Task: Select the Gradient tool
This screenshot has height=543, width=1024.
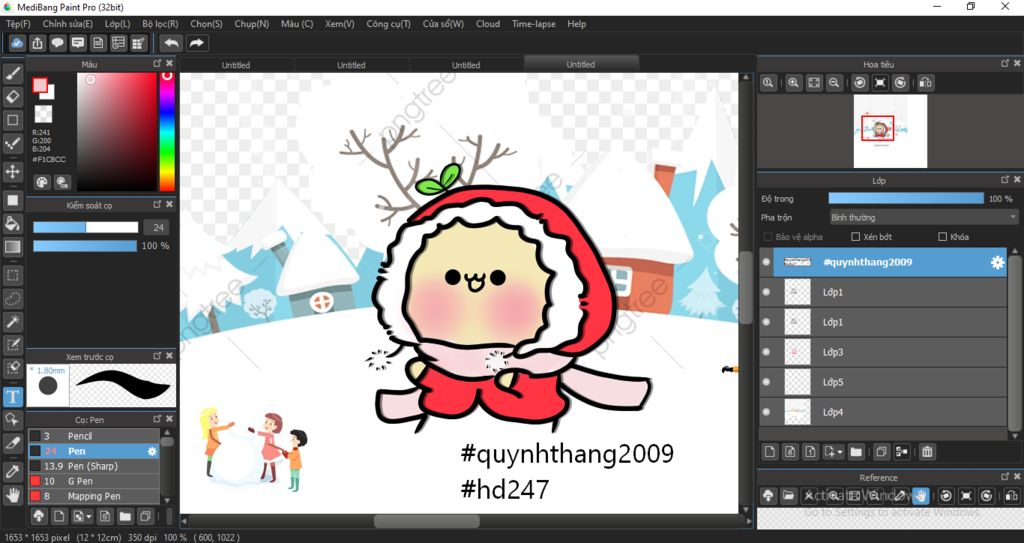Action: click(12, 247)
